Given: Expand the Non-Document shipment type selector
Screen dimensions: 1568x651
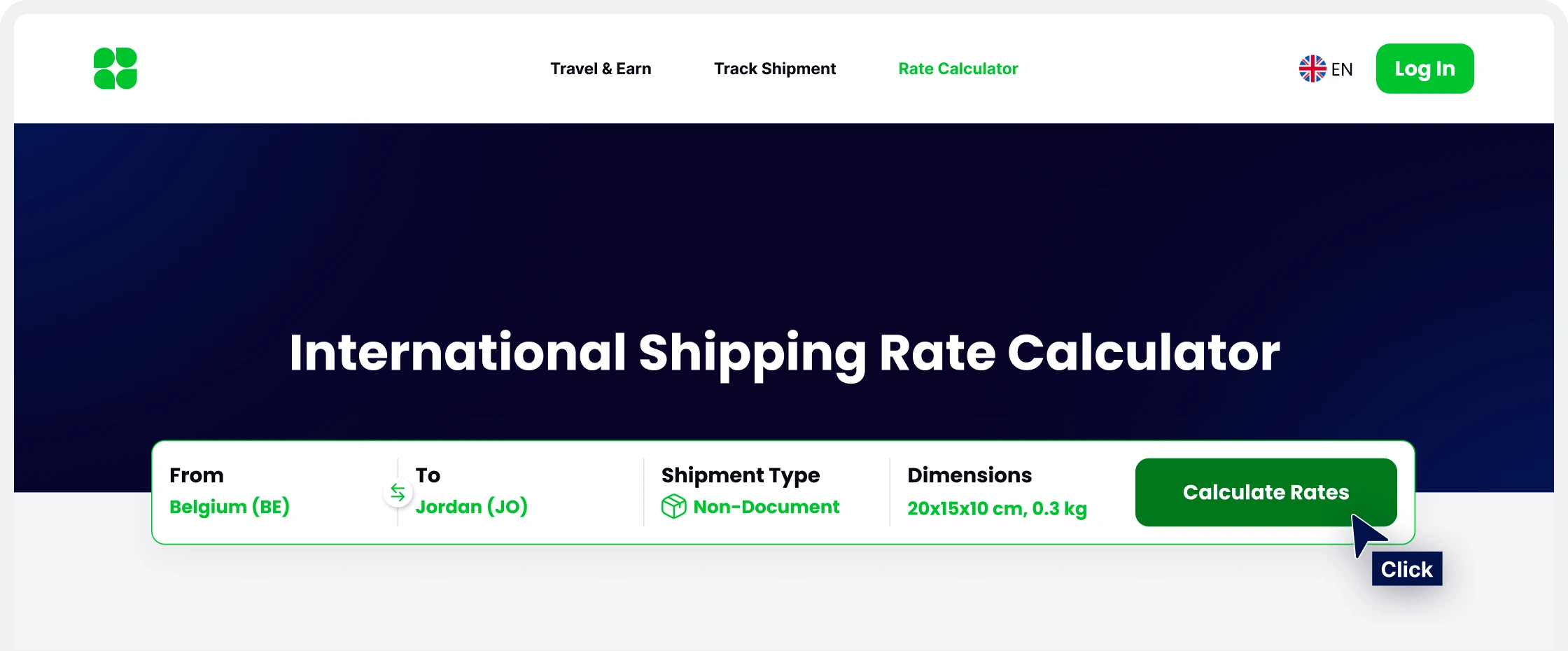Looking at the screenshot, I should pyautogui.click(x=766, y=507).
